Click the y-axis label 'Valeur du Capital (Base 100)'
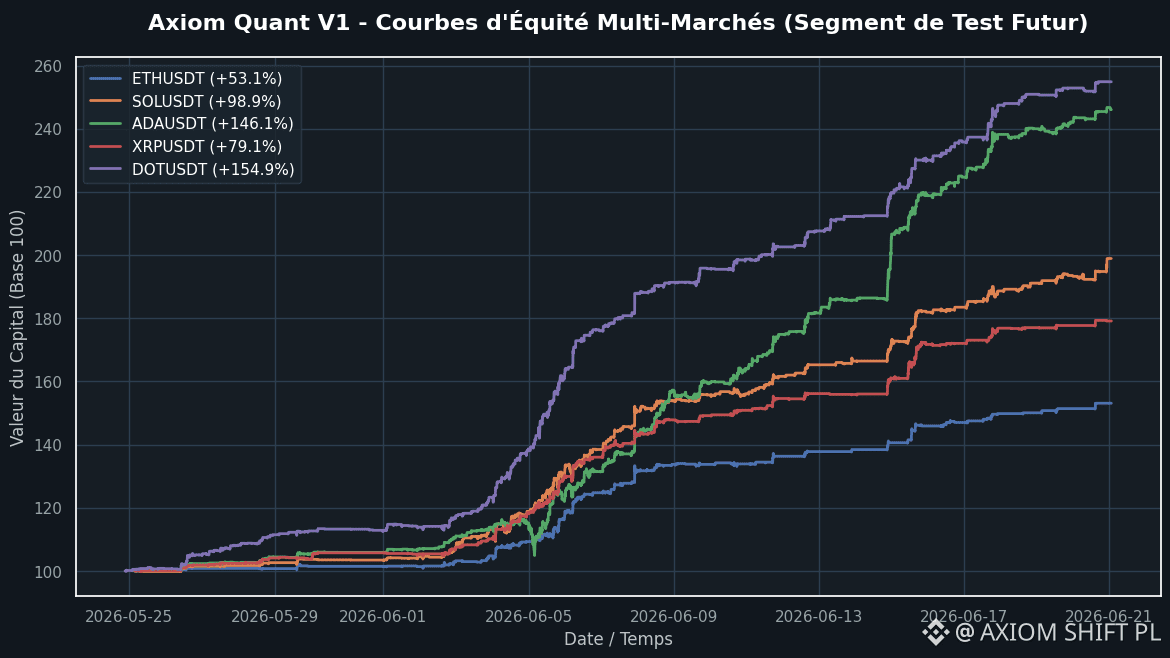This screenshot has width=1170, height=658. (16, 328)
